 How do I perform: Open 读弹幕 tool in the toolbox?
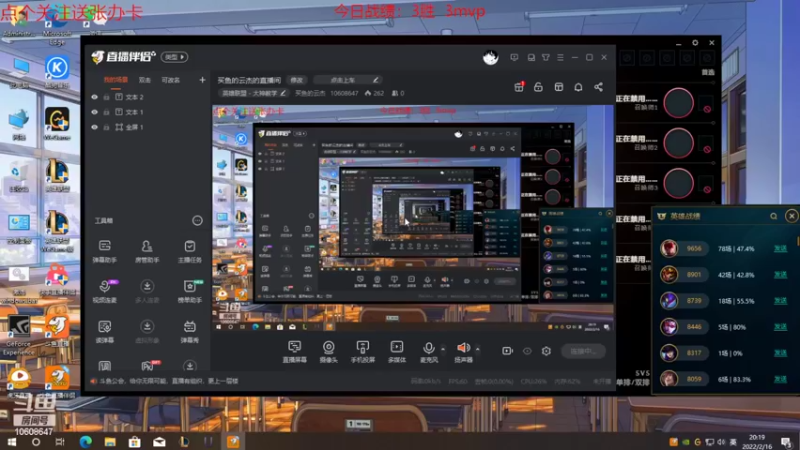(x=105, y=332)
